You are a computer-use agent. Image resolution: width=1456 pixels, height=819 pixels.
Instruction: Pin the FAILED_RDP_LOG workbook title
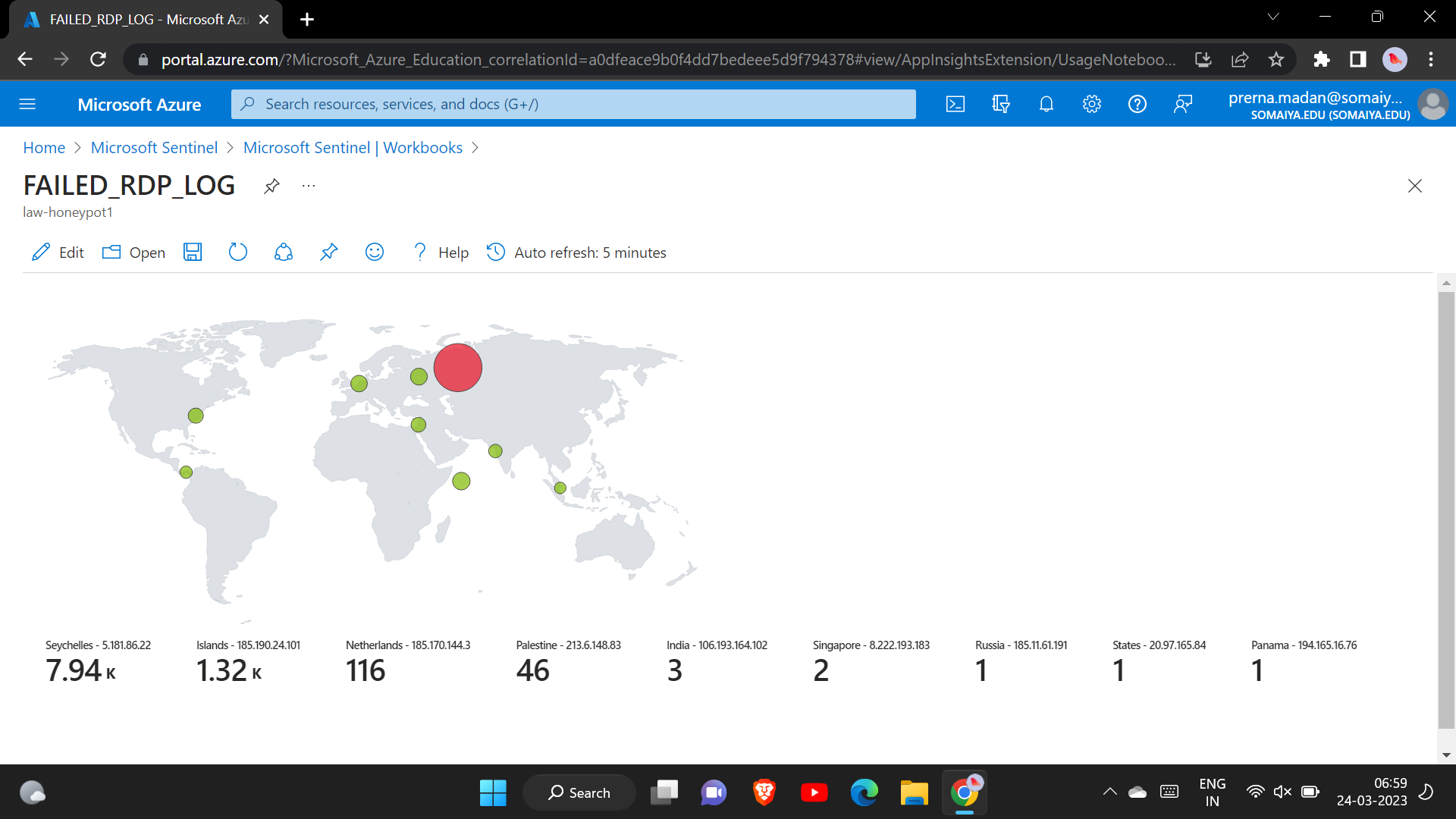coord(271,186)
